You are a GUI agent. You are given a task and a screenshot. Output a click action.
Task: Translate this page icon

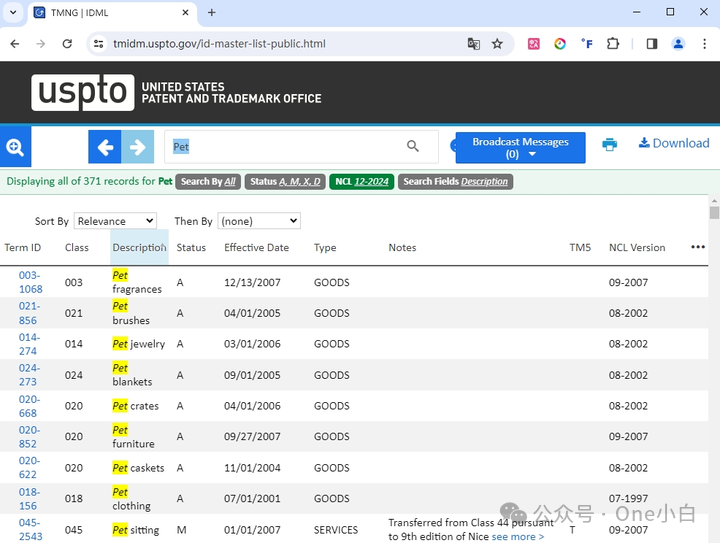473,44
